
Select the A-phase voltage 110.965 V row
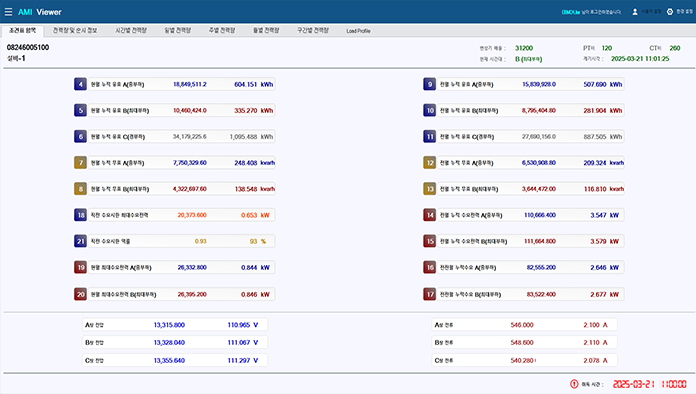pos(175,325)
